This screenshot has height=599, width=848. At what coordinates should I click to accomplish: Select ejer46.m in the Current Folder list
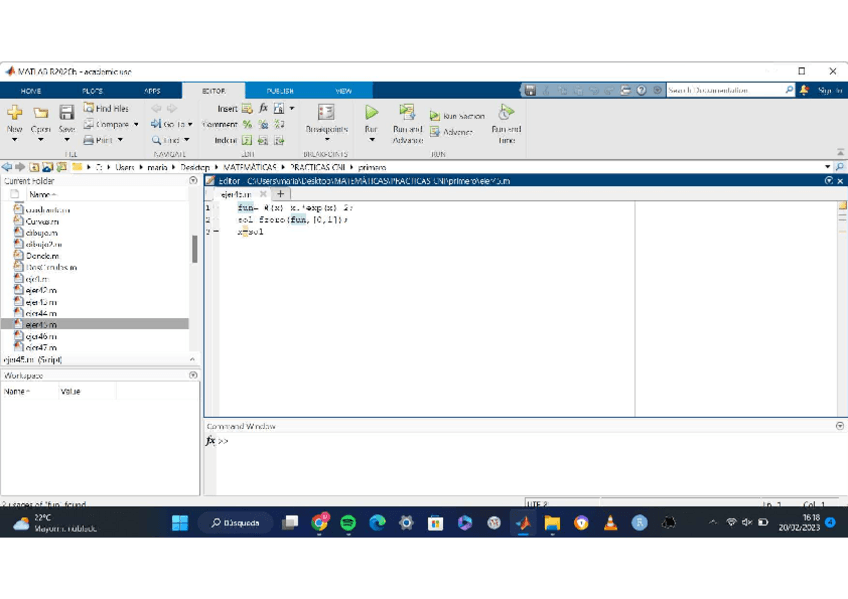coord(41,336)
